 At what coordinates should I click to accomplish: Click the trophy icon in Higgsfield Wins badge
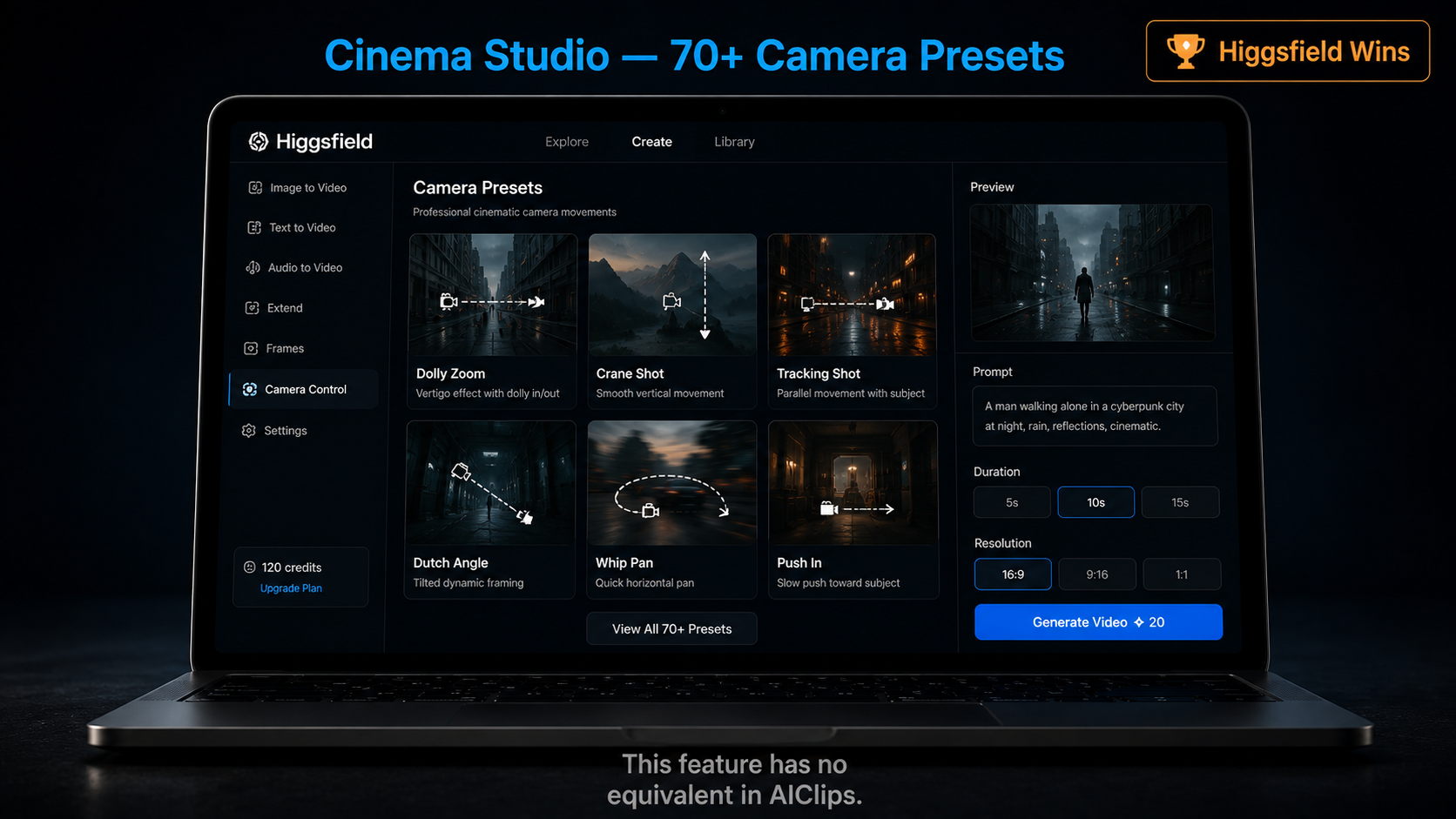pos(1185,51)
